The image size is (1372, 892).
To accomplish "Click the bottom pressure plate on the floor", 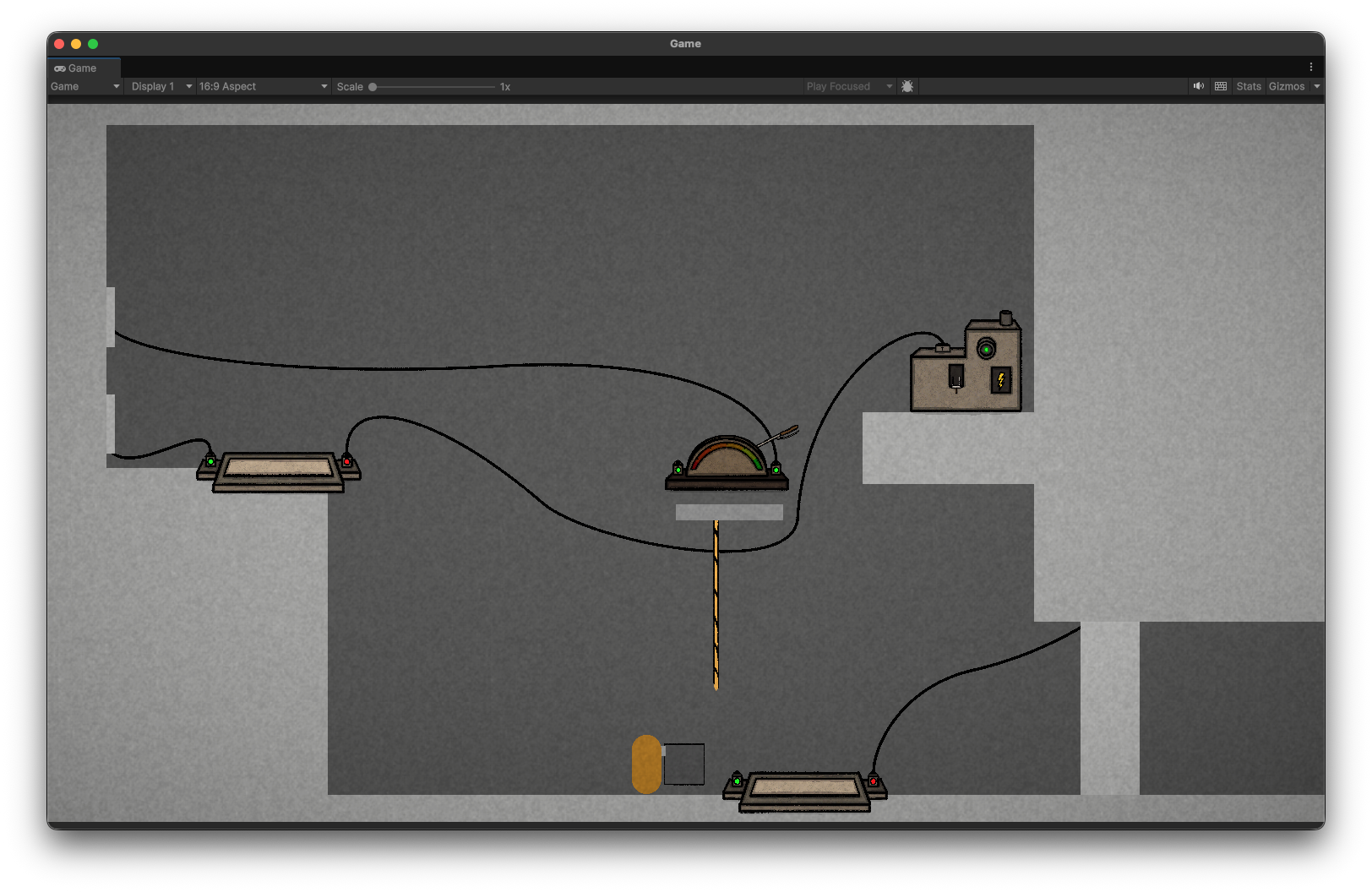I will (804, 790).
